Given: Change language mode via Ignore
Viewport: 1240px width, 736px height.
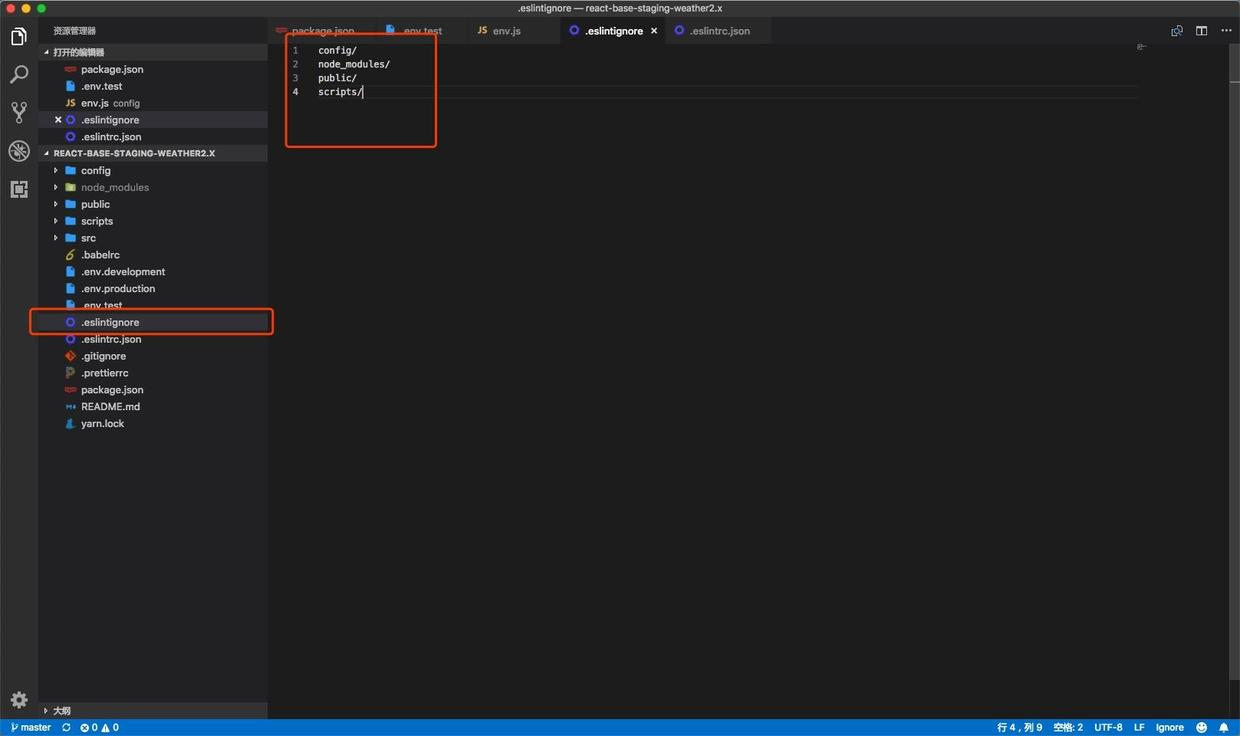Looking at the screenshot, I should pyautogui.click(x=1170, y=727).
